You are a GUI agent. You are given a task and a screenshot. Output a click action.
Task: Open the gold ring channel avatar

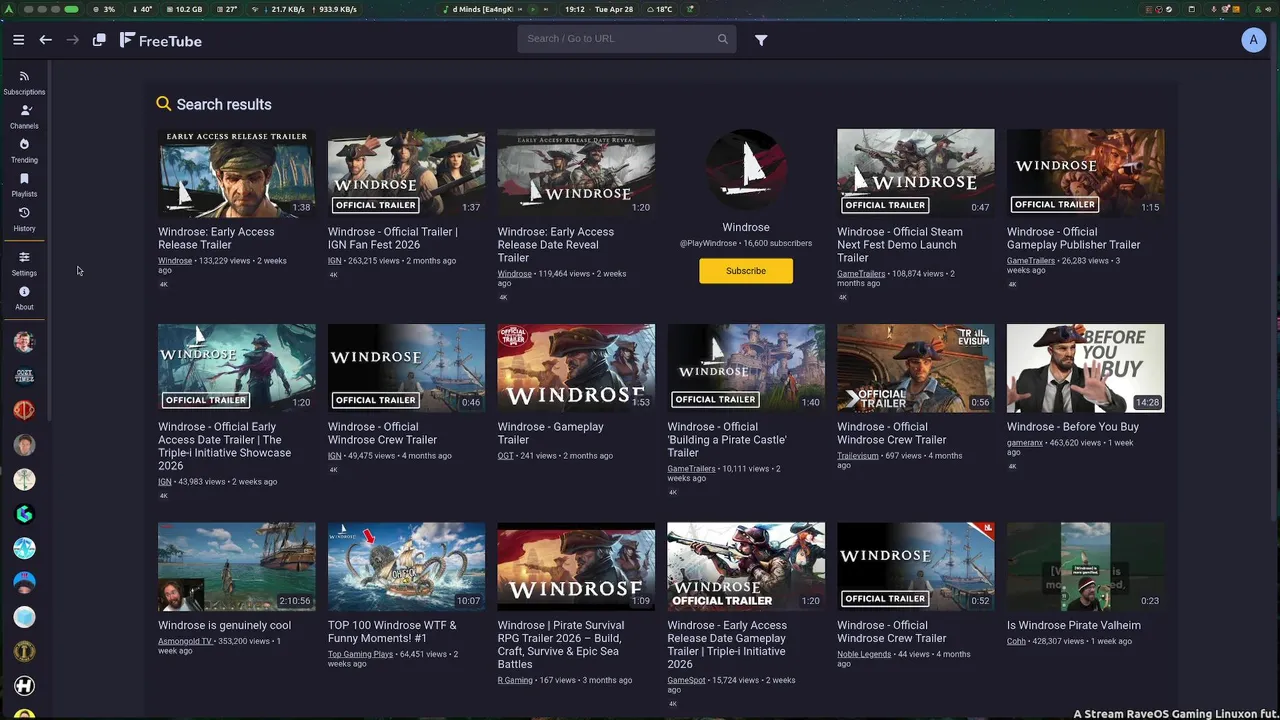tap(24, 652)
